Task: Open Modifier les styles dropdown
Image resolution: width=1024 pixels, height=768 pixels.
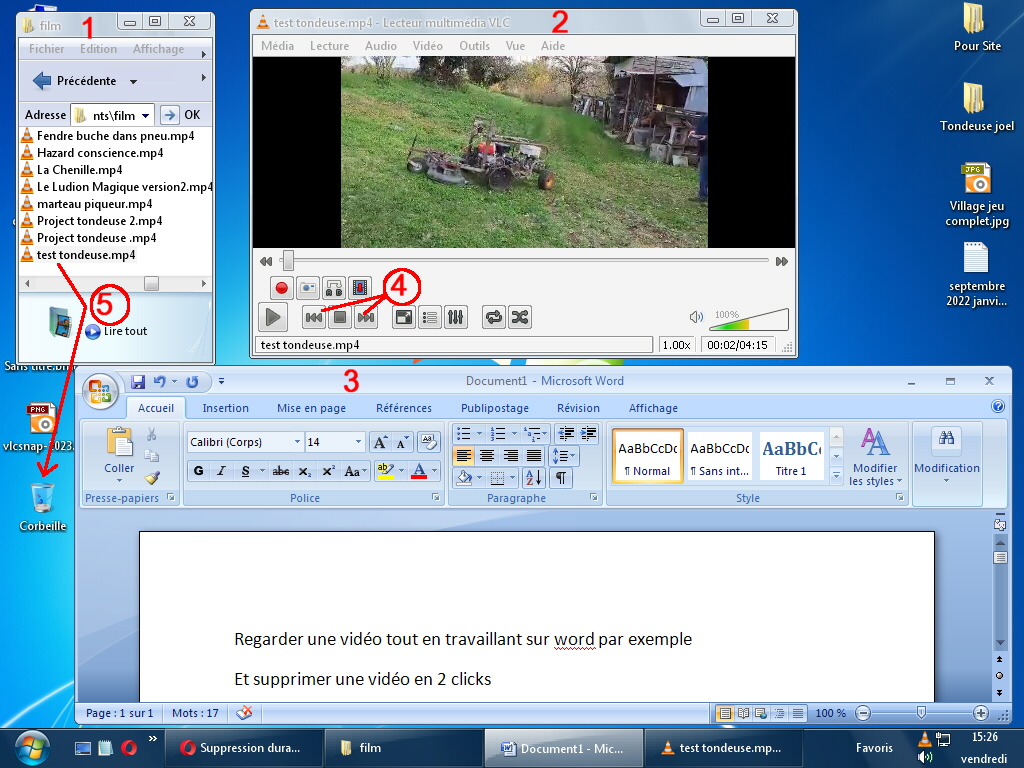Action: pyautogui.click(x=875, y=457)
